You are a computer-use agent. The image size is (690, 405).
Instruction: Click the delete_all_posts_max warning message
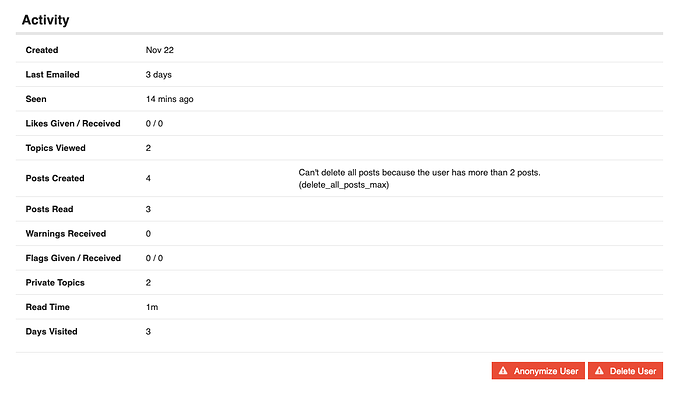pos(419,179)
